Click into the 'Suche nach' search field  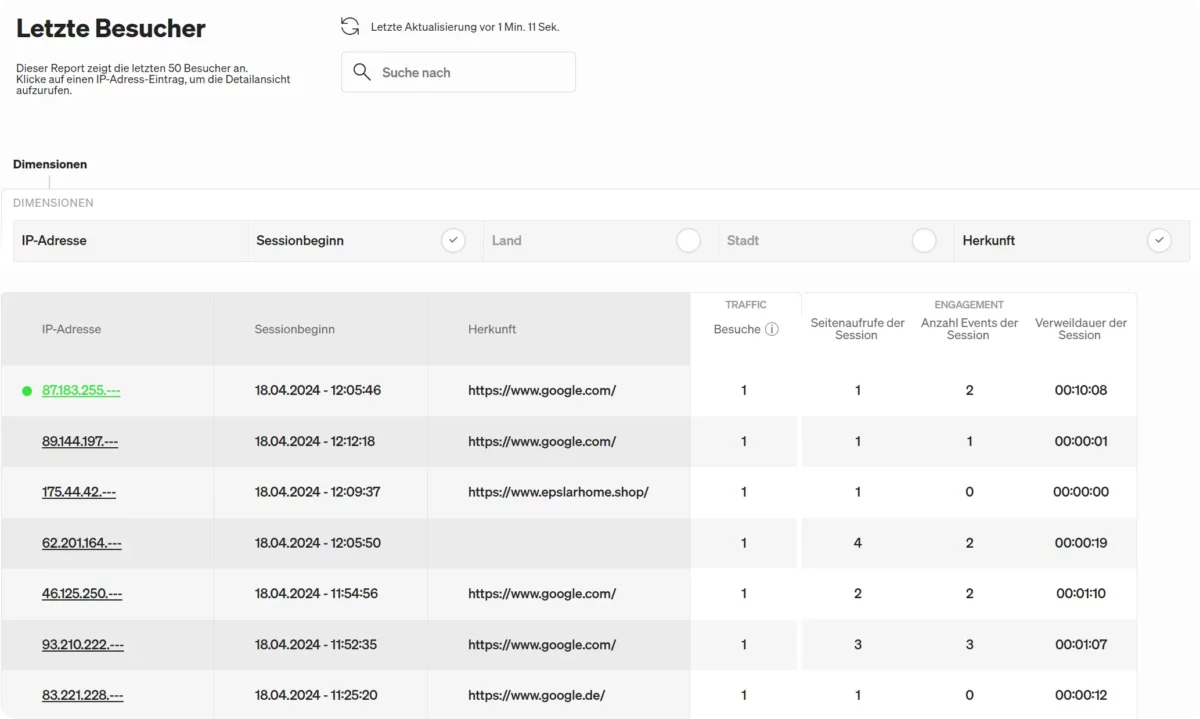pos(470,73)
